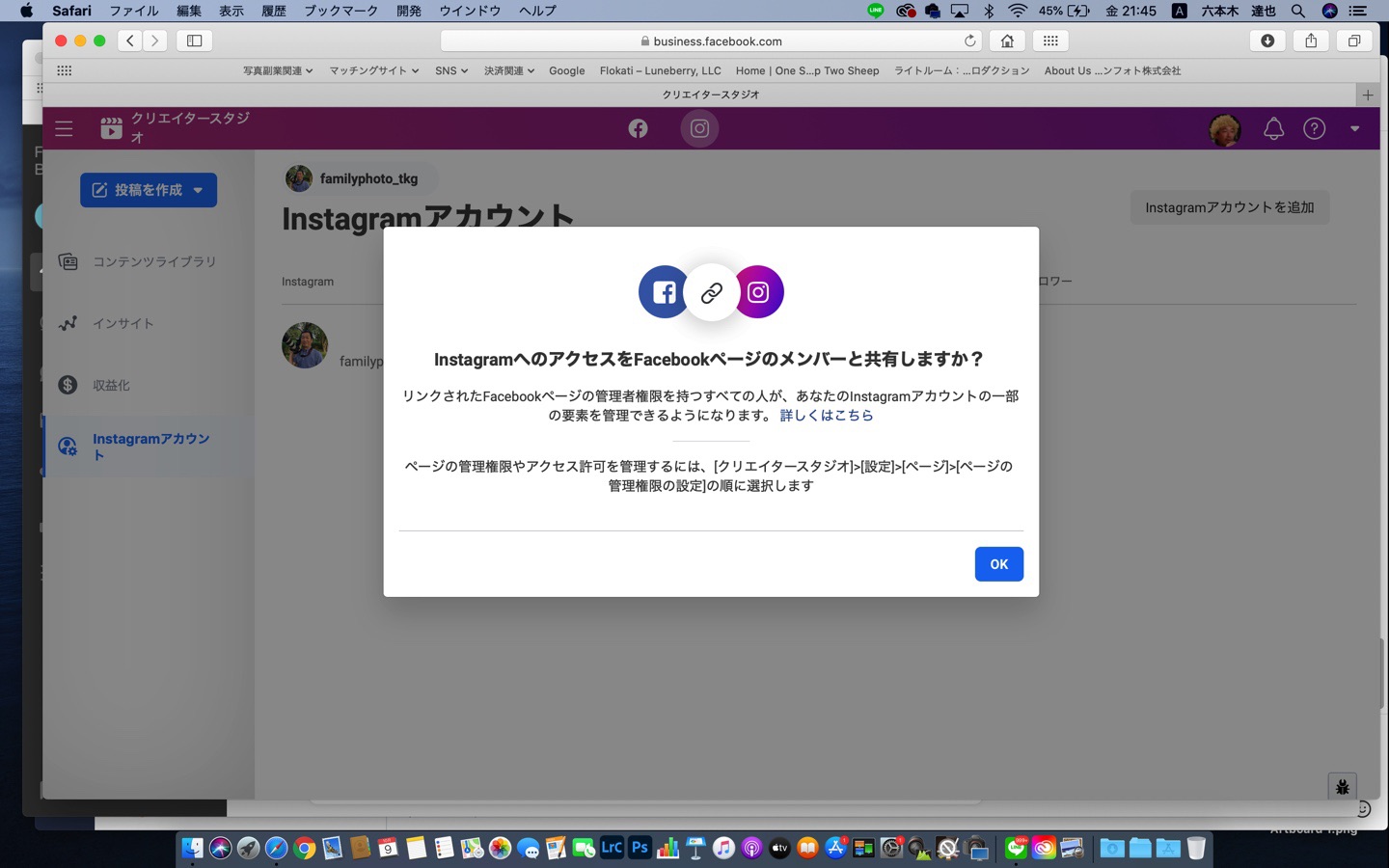Reload the page in Safari
1389x868 pixels.
969,41
